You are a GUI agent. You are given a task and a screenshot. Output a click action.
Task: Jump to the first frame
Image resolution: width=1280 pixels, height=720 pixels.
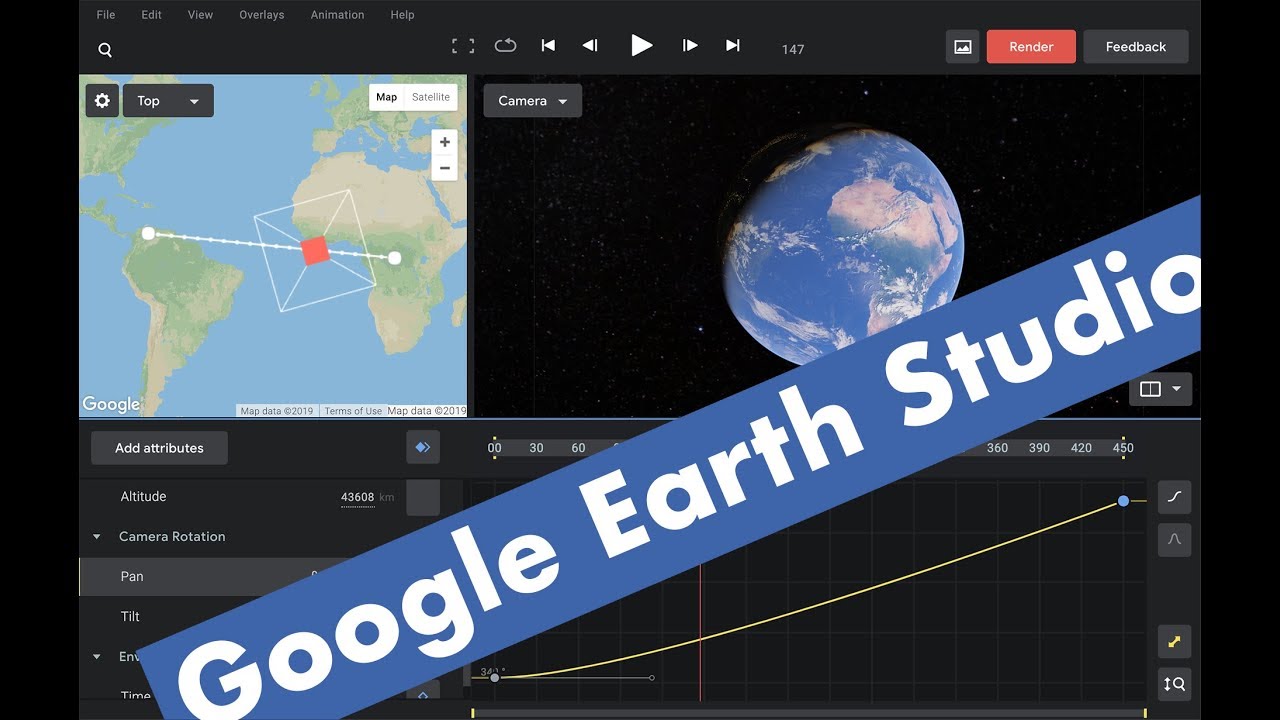coord(548,45)
